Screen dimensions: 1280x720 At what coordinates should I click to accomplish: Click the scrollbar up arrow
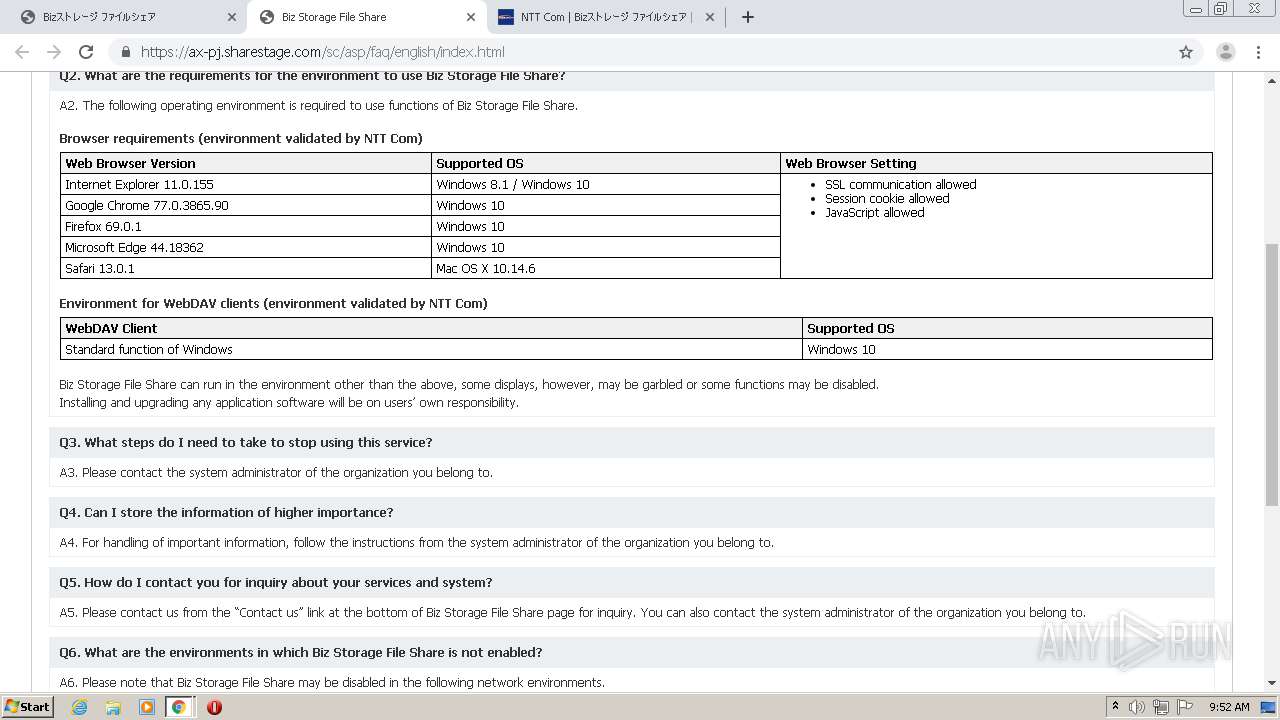(1272, 79)
